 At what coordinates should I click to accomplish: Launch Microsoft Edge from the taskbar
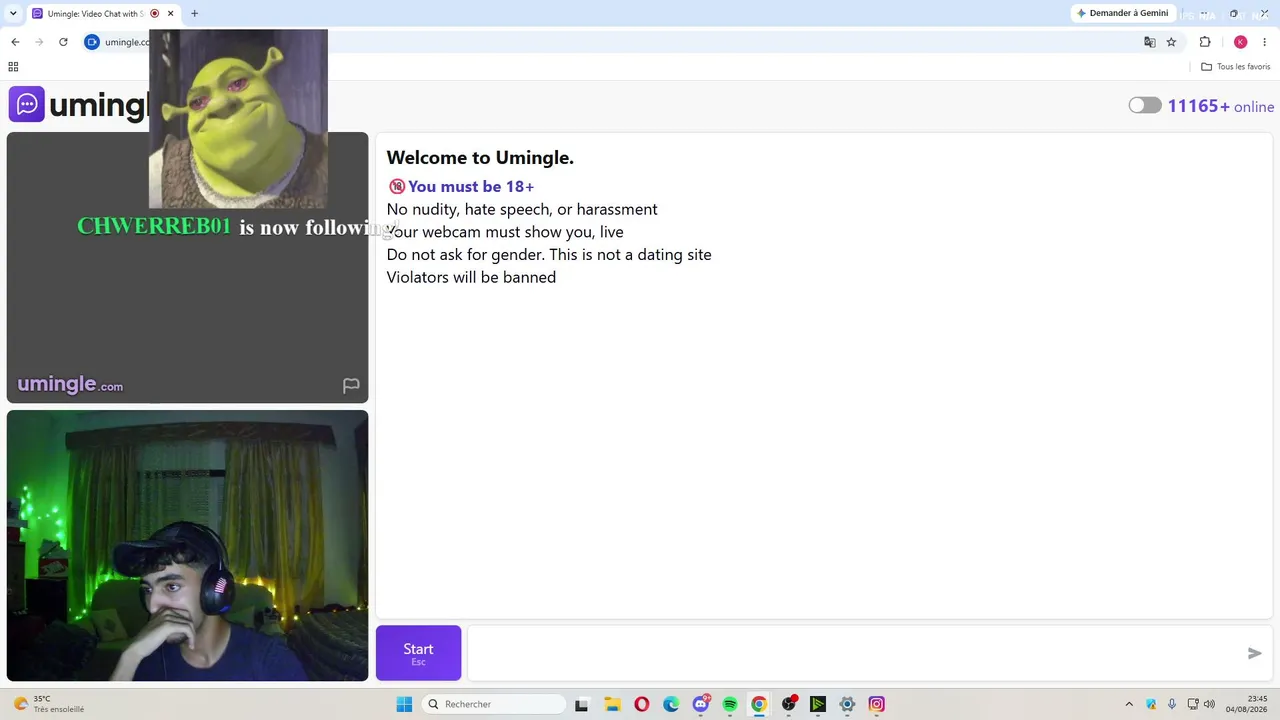671,704
